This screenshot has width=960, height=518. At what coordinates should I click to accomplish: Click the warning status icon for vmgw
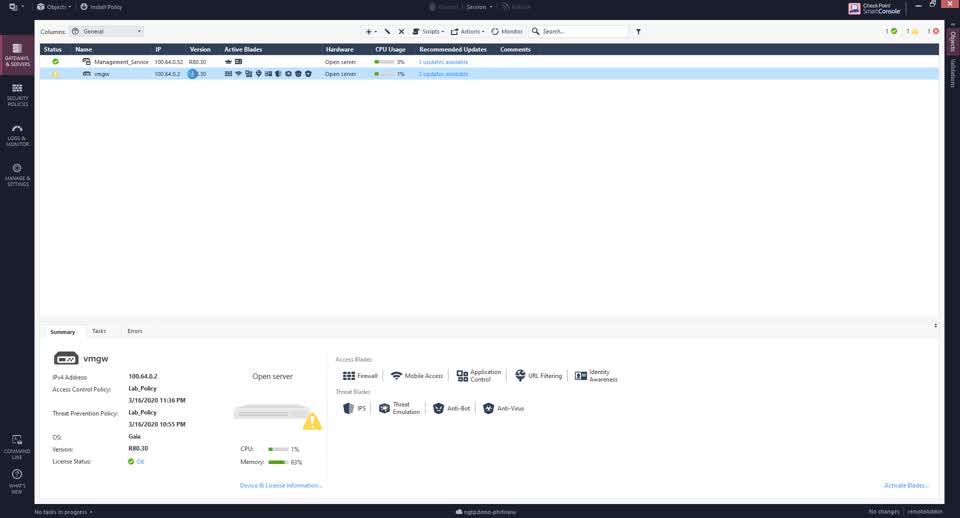coord(56,74)
